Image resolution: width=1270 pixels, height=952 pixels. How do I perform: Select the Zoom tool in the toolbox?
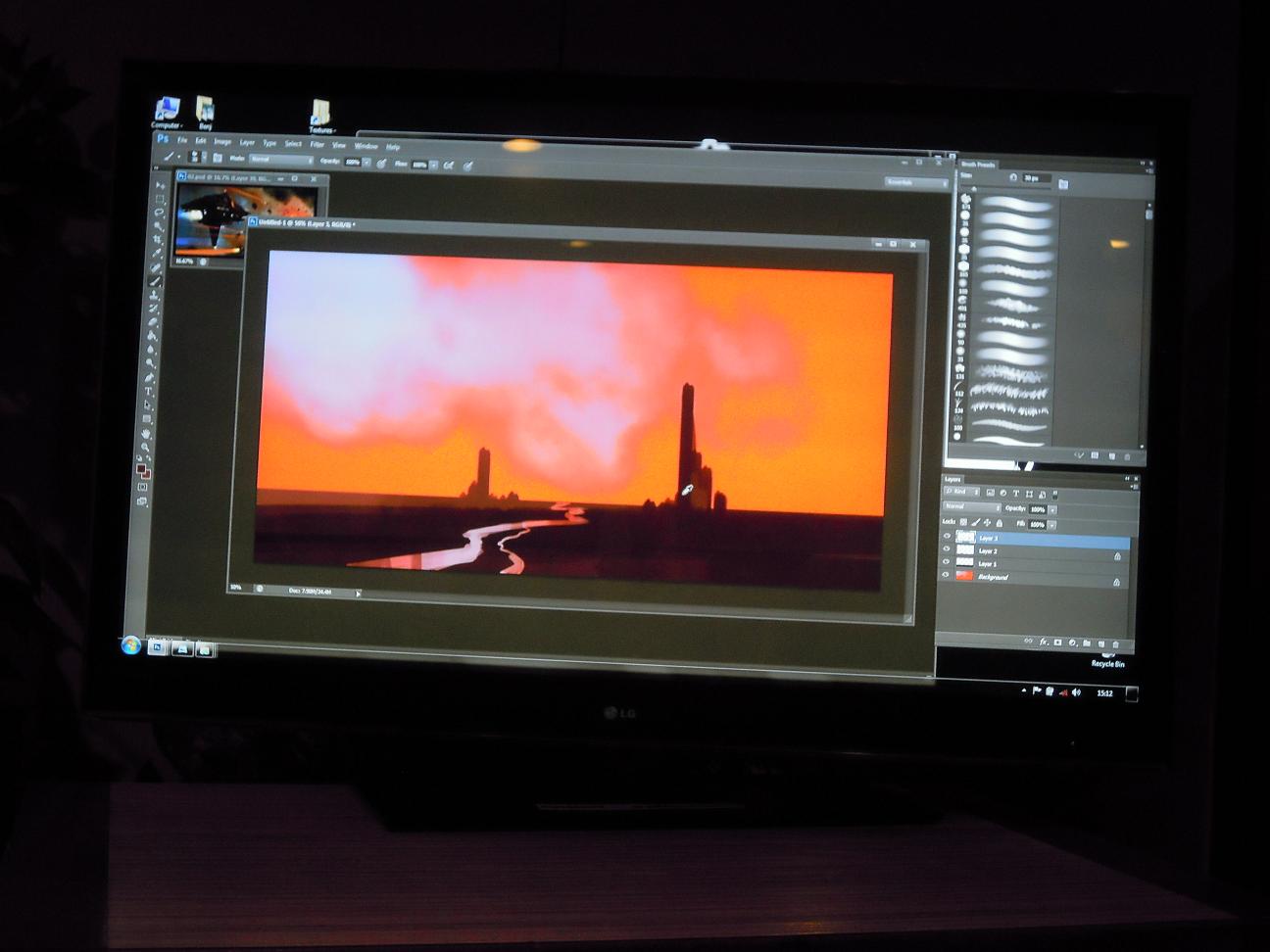coord(145,447)
